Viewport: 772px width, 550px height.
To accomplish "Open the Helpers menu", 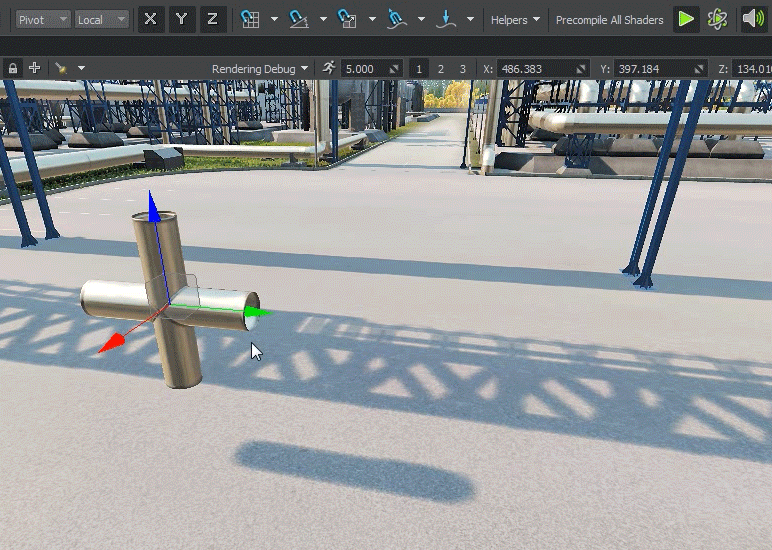I will [x=515, y=19].
